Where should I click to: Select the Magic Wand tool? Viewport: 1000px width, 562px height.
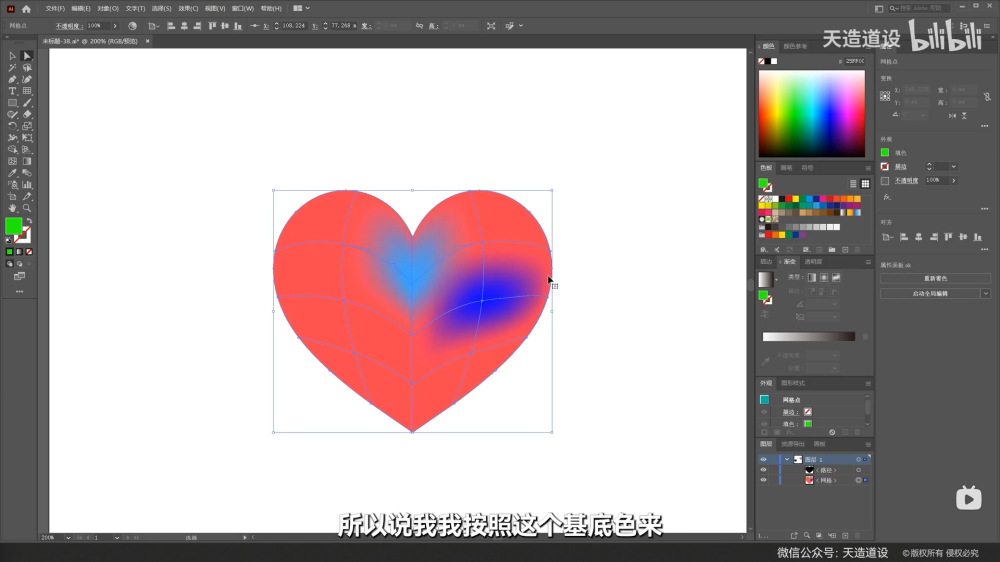tap(12, 68)
